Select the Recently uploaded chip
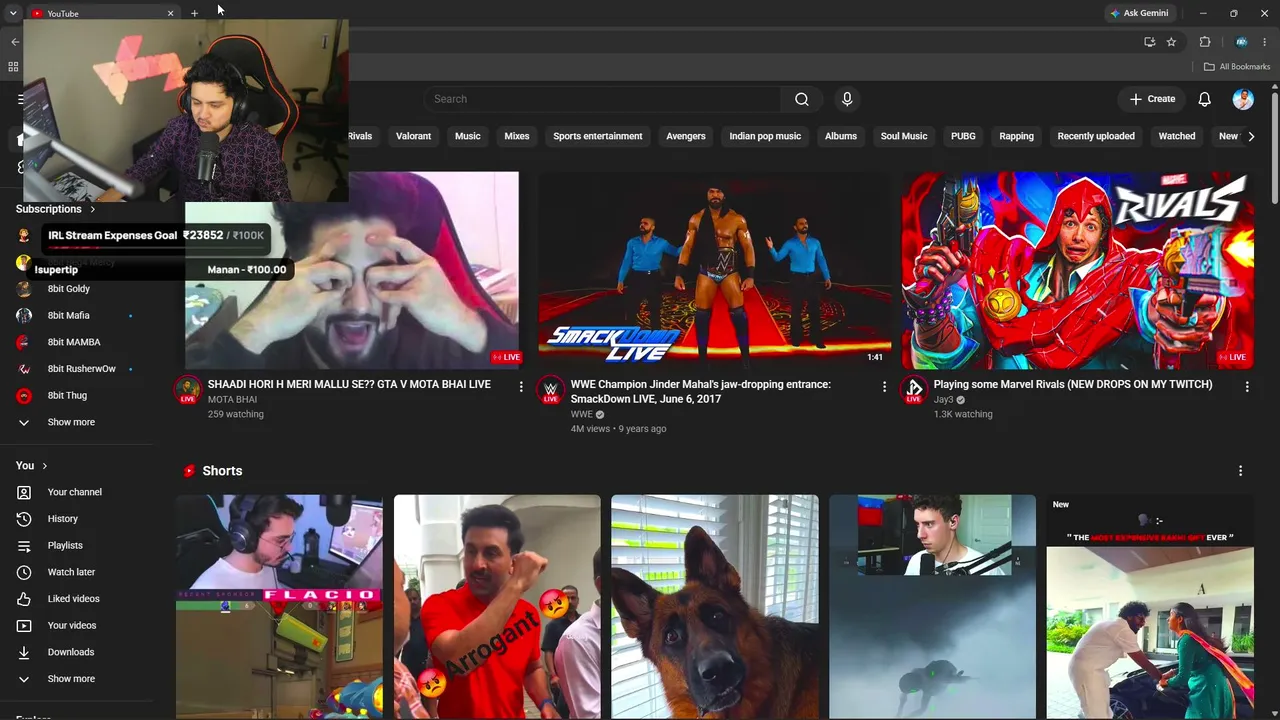The height and width of the screenshot is (720, 1280). point(1096,136)
